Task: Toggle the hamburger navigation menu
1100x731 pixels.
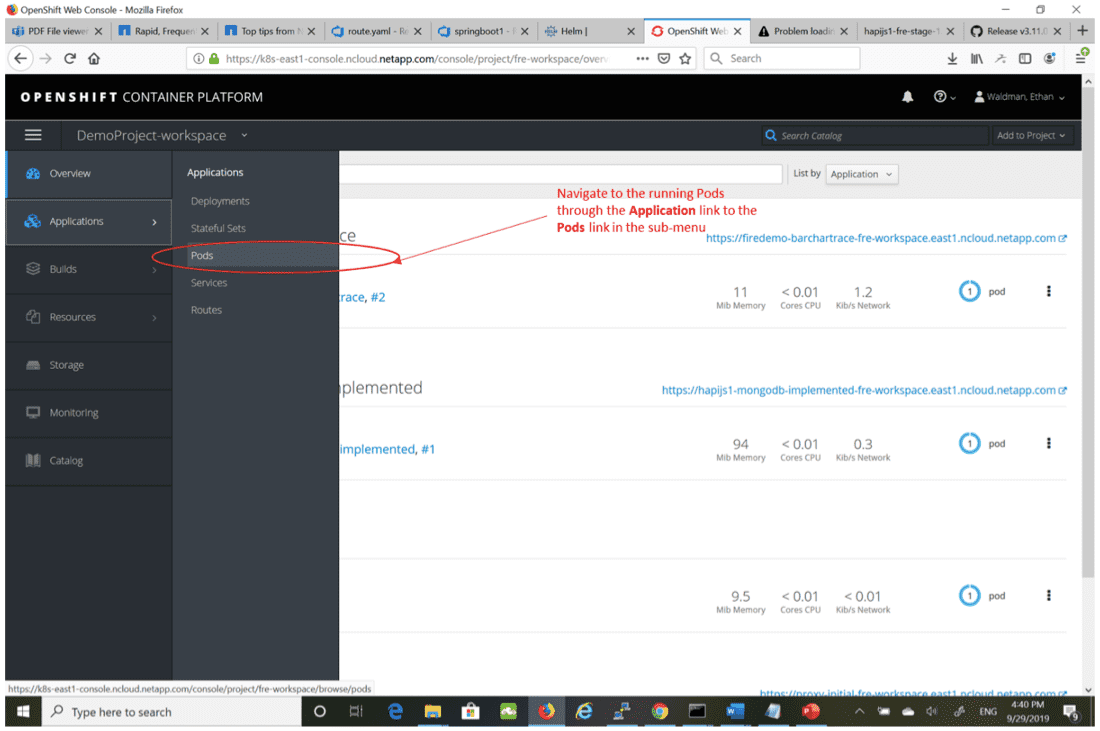Action: [33, 135]
